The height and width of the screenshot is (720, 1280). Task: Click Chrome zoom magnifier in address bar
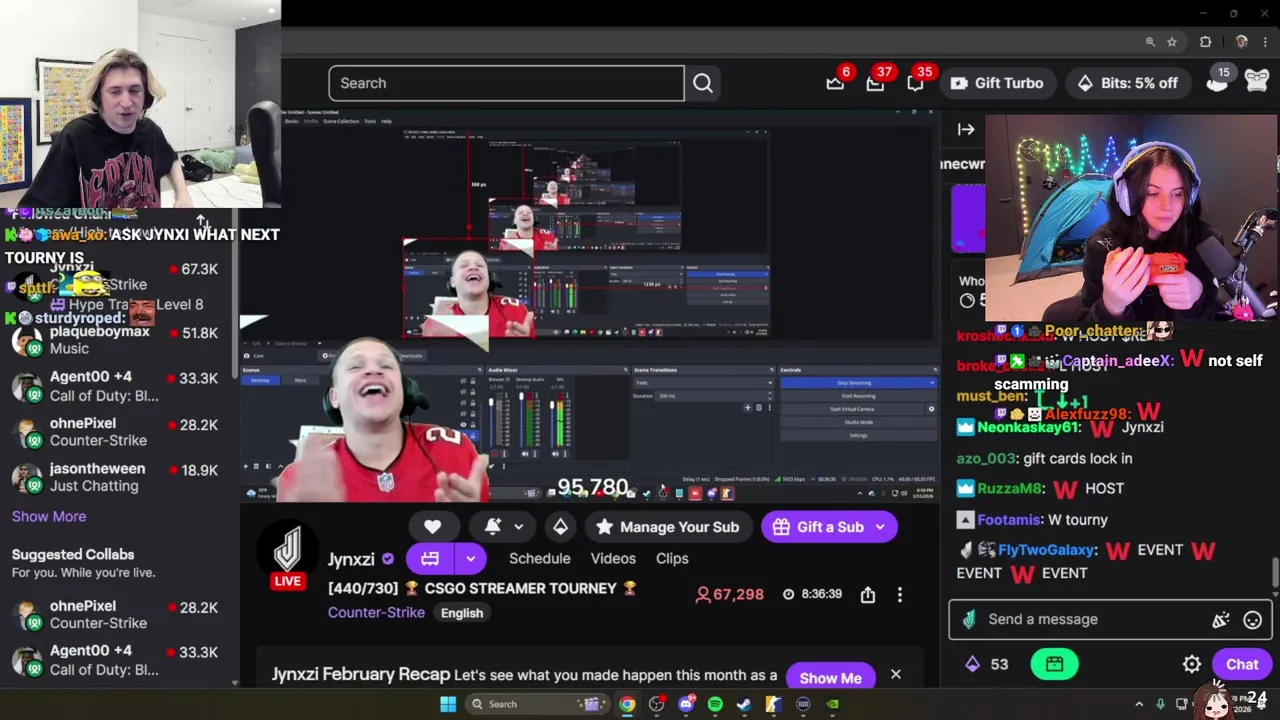(x=1150, y=42)
